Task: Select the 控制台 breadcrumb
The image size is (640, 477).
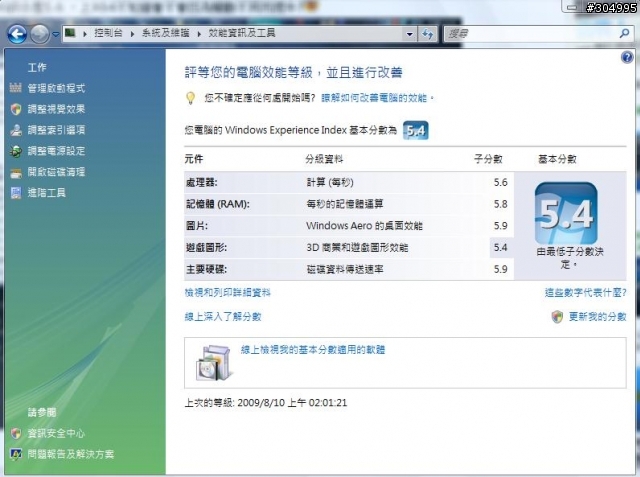Action: [x=108, y=33]
